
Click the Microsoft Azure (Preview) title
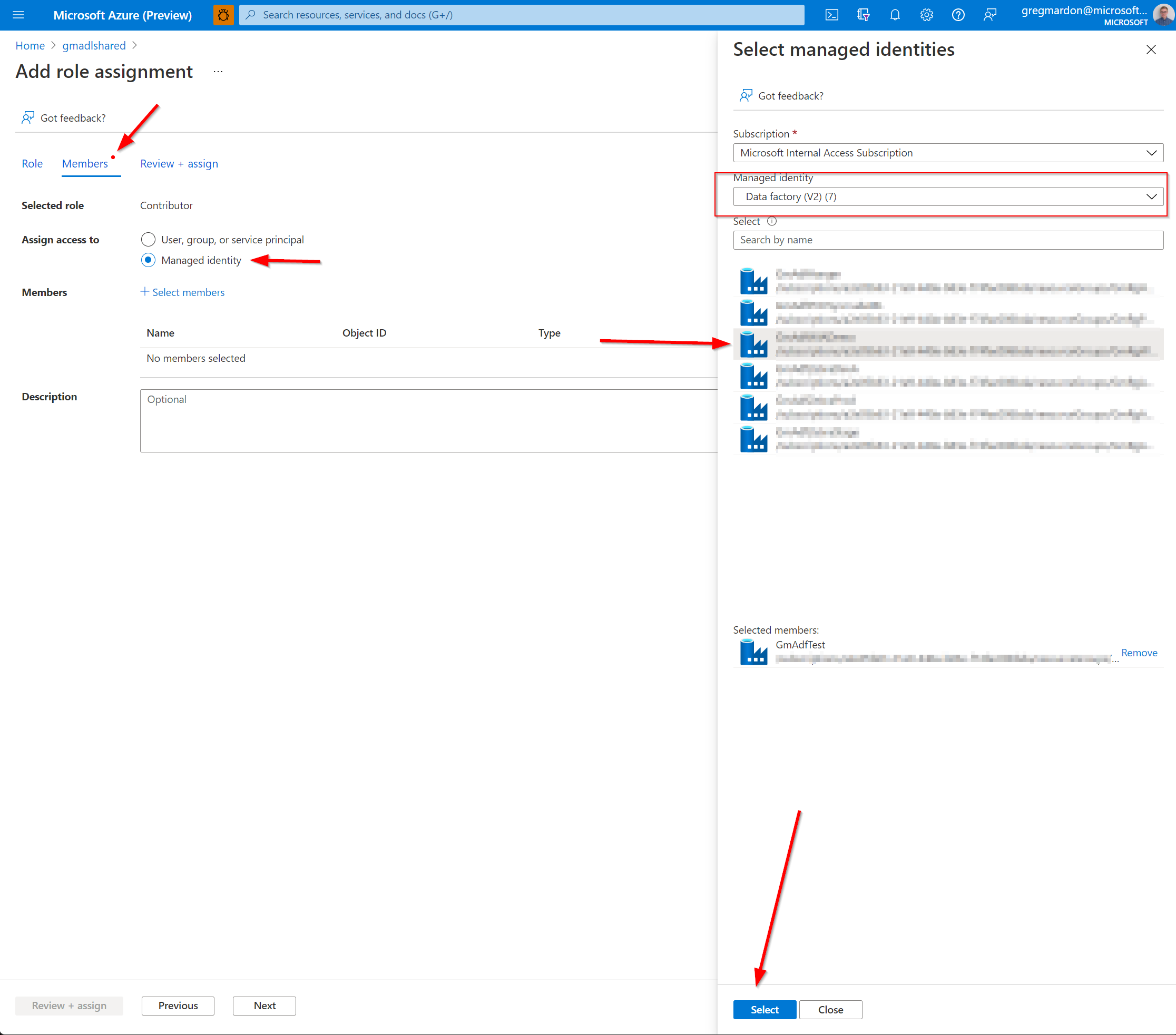click(x=123, y=15)
